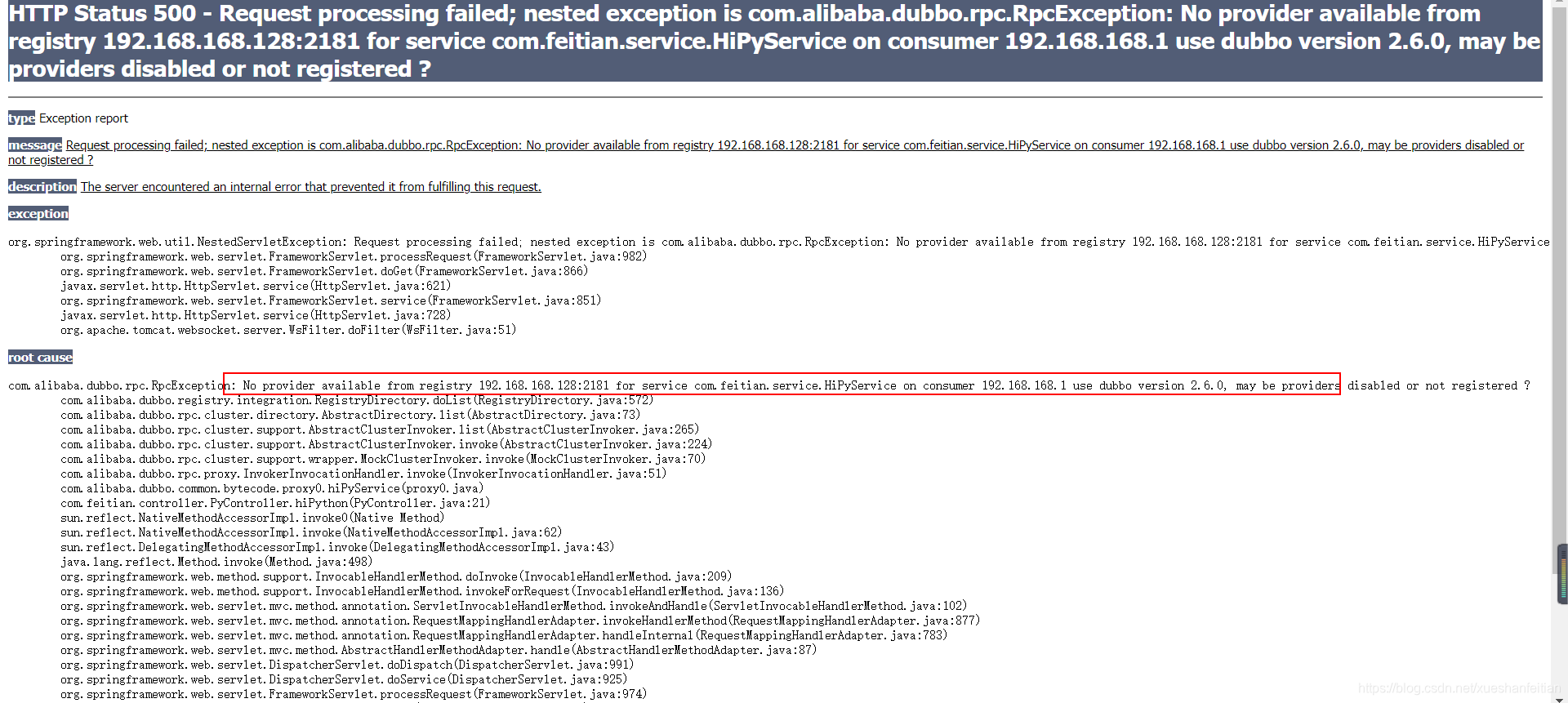The width and height of the screenshot is (1568, 703).
Task: Click 'DelegatingMethodAccessorImpl.invoke(DelegatingMethodAccessorImpl.java:43)' line
Action: click(337, 547)
